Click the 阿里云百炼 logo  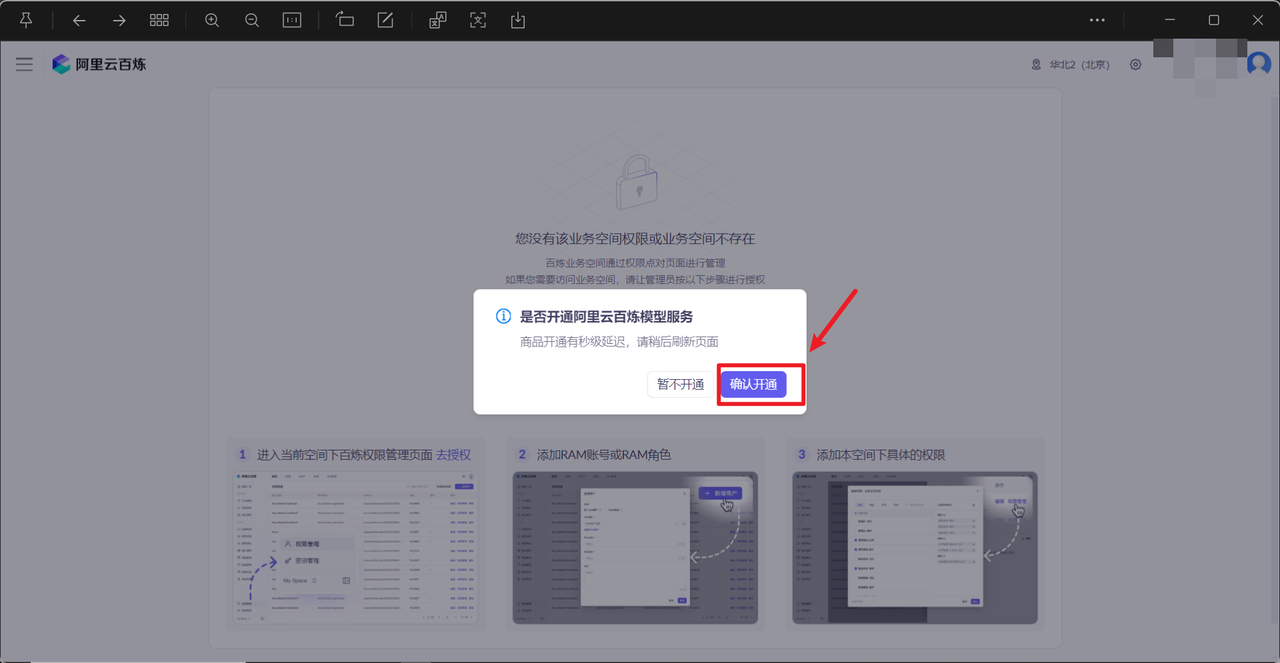click(x=99, y=64)
